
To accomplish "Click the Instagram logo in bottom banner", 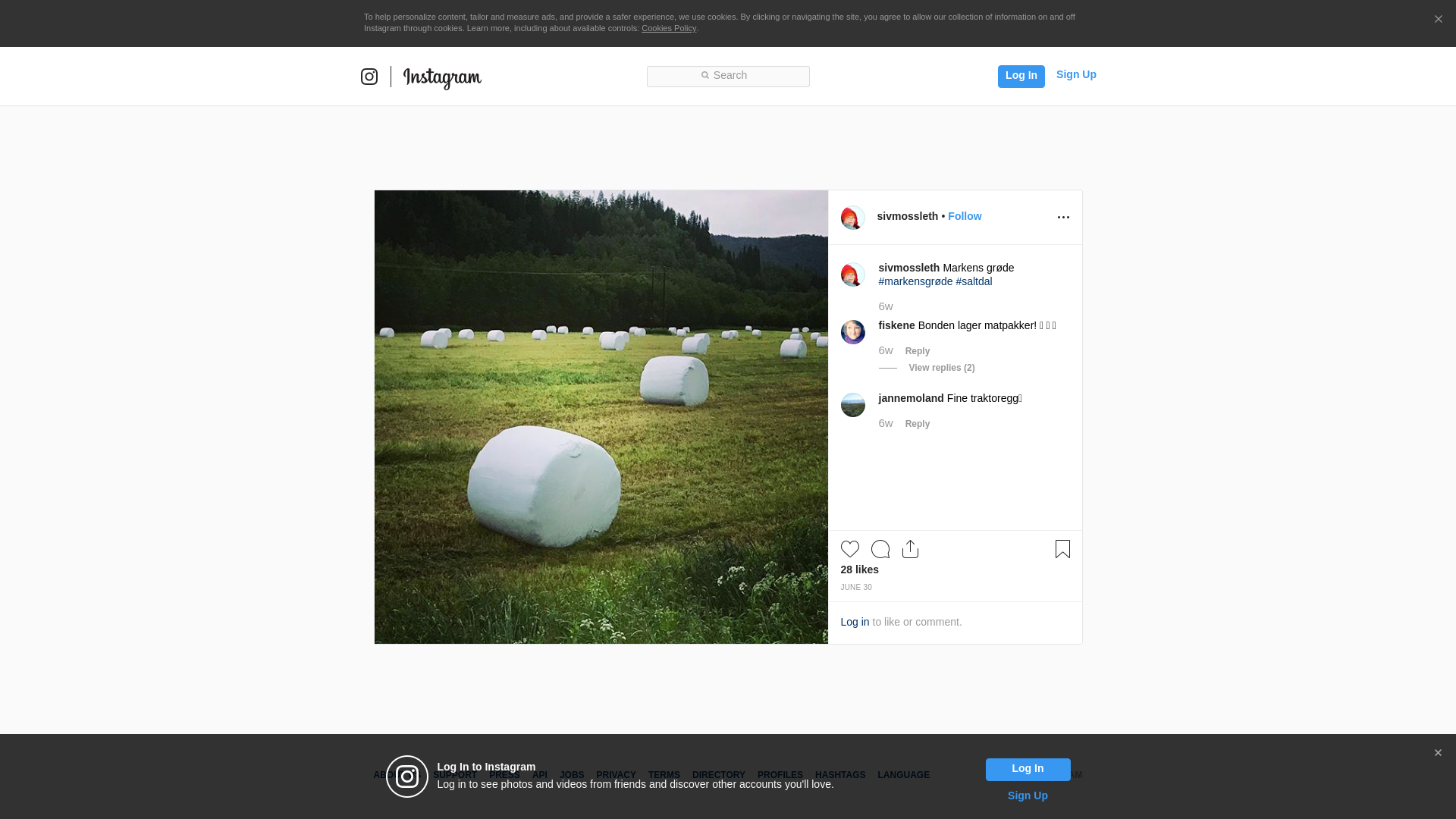I will [407, 777].
